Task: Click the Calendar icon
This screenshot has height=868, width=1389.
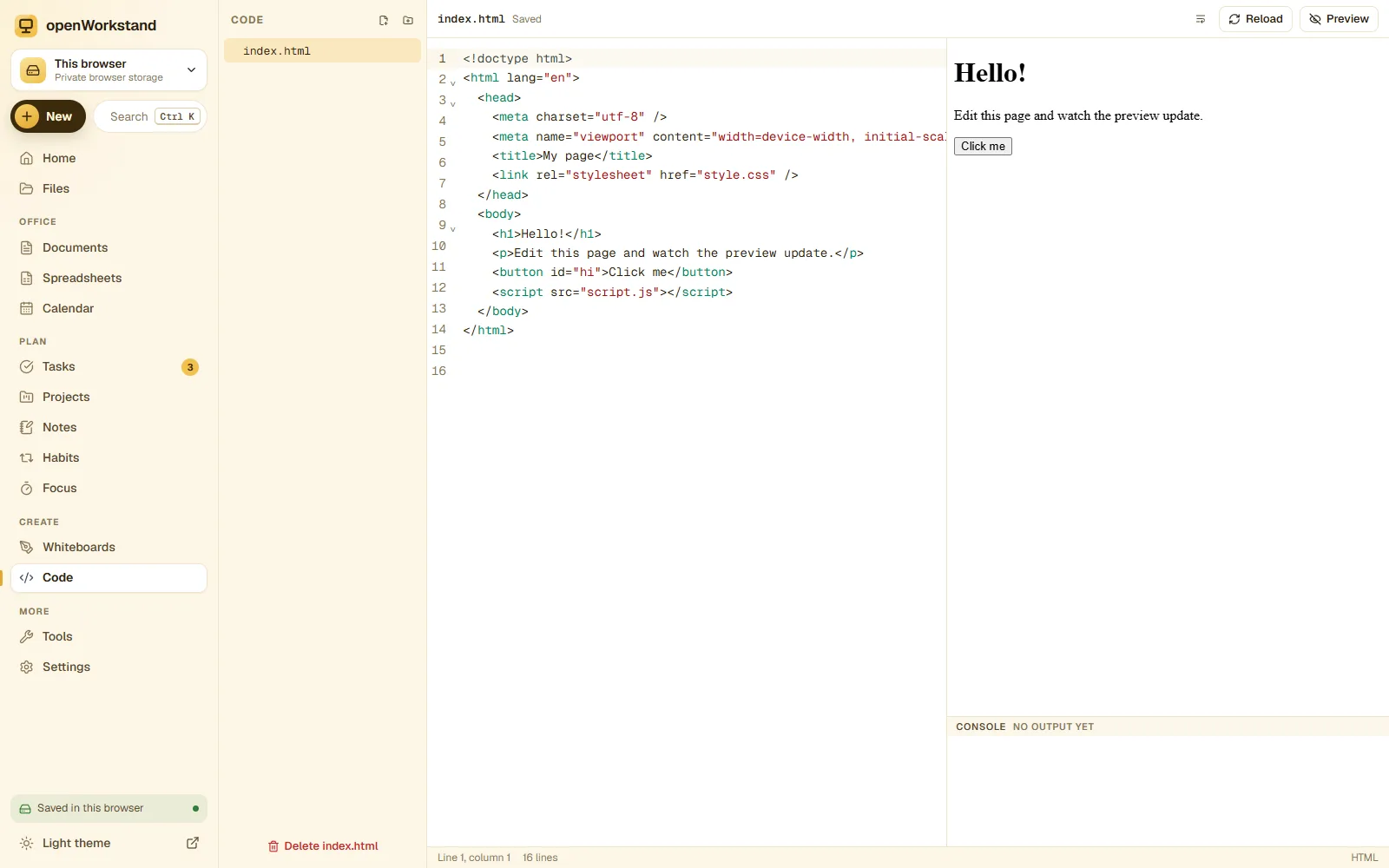Action: [26, 308]
